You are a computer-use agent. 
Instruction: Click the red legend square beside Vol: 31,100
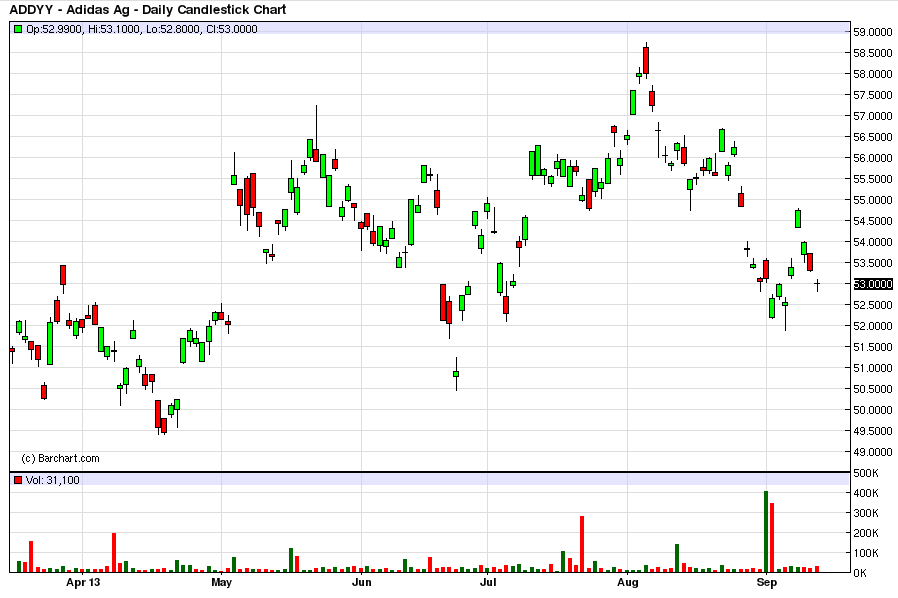coord(18,480)
